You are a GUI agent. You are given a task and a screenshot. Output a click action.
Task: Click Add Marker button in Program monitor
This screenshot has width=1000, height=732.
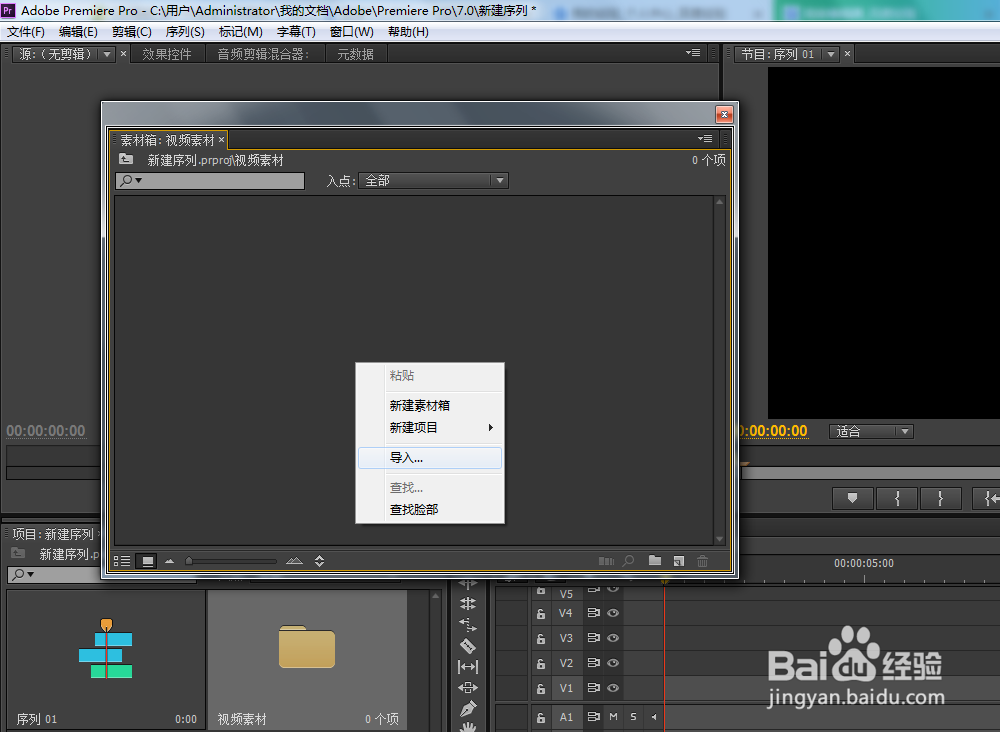(x=852, y=498)
